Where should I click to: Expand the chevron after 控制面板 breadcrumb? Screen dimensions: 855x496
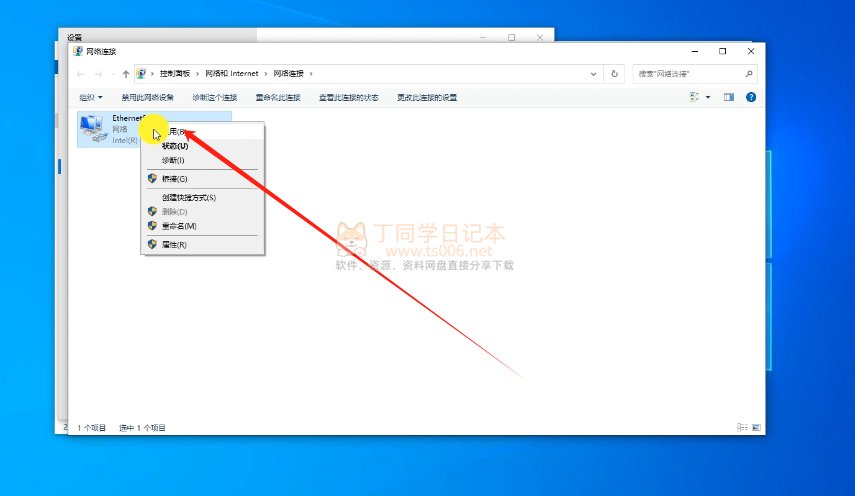point(197,74)
